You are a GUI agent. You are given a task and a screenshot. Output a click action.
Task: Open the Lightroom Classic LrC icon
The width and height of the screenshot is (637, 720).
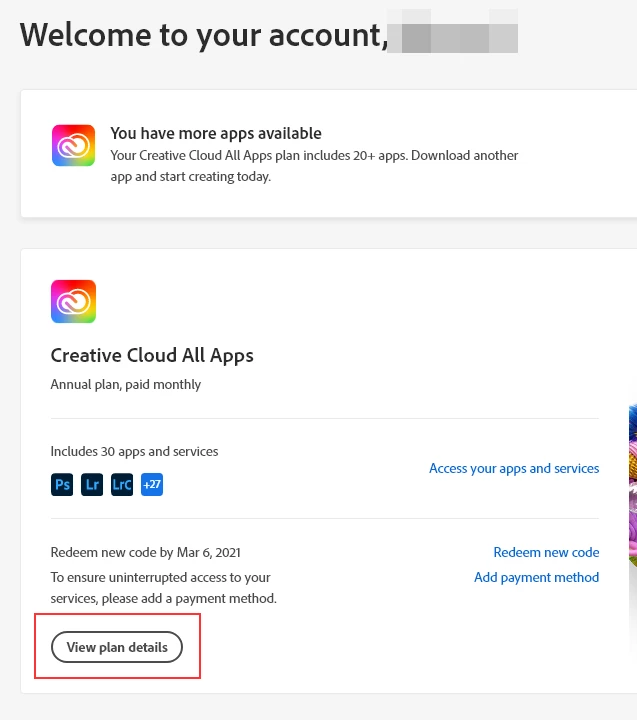pos(122,484)
